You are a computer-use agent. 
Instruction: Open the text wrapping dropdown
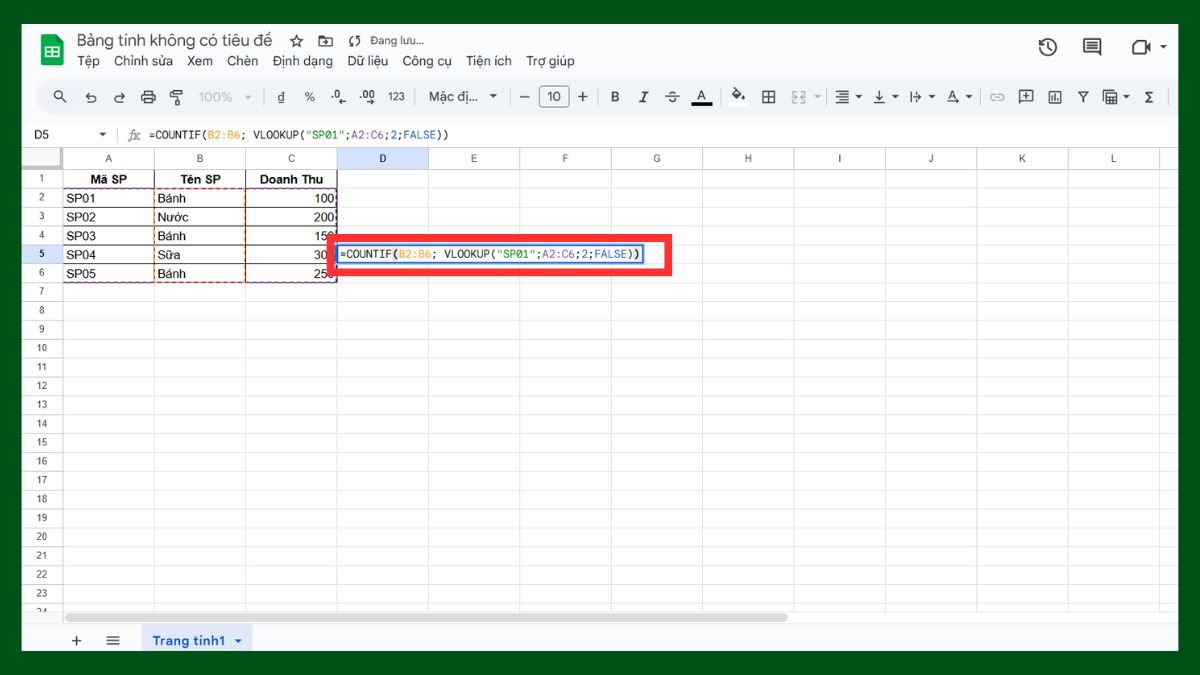923,97
